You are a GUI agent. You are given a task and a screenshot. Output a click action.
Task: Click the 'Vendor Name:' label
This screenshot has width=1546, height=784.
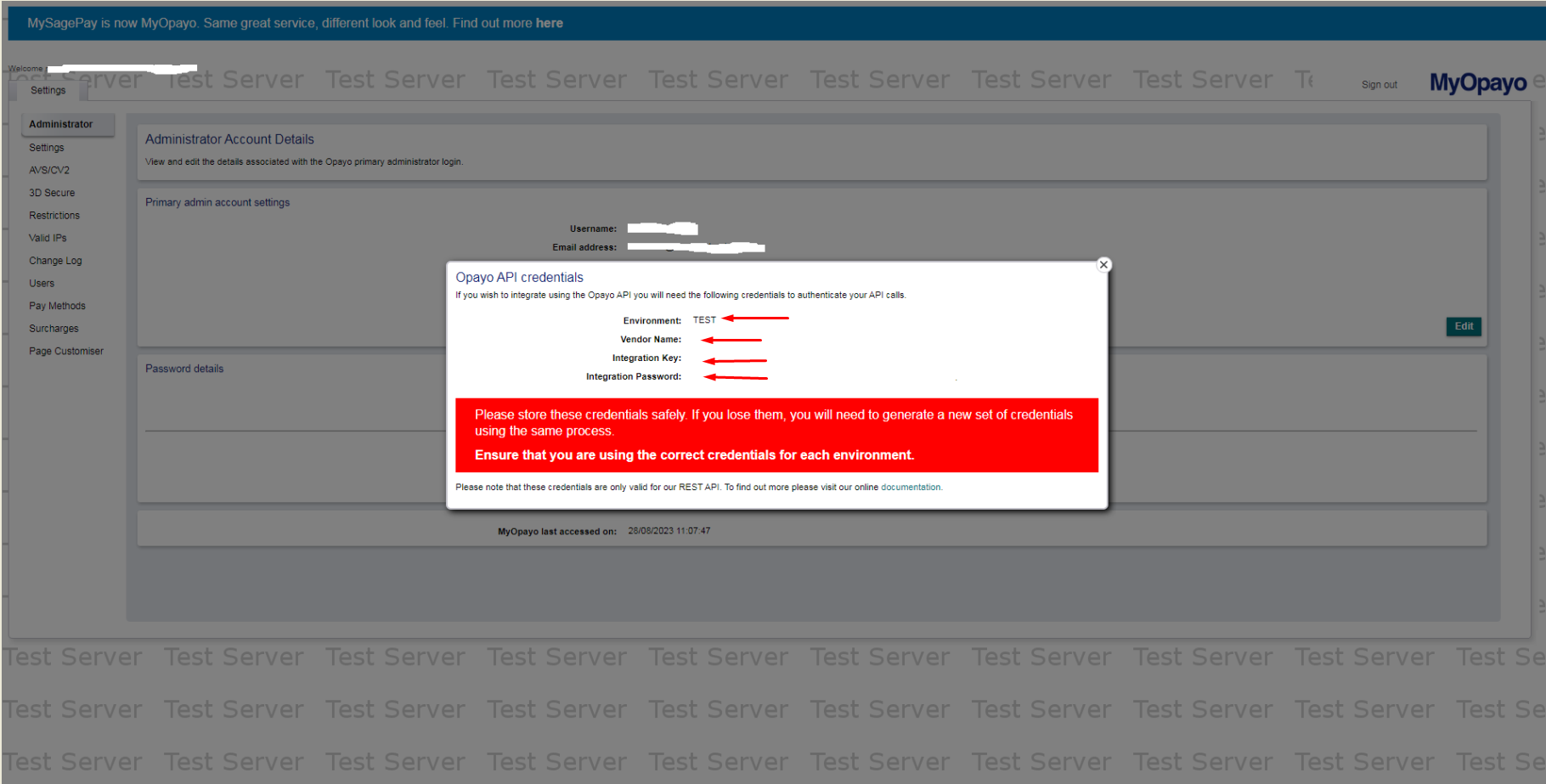tap(651, 340)
